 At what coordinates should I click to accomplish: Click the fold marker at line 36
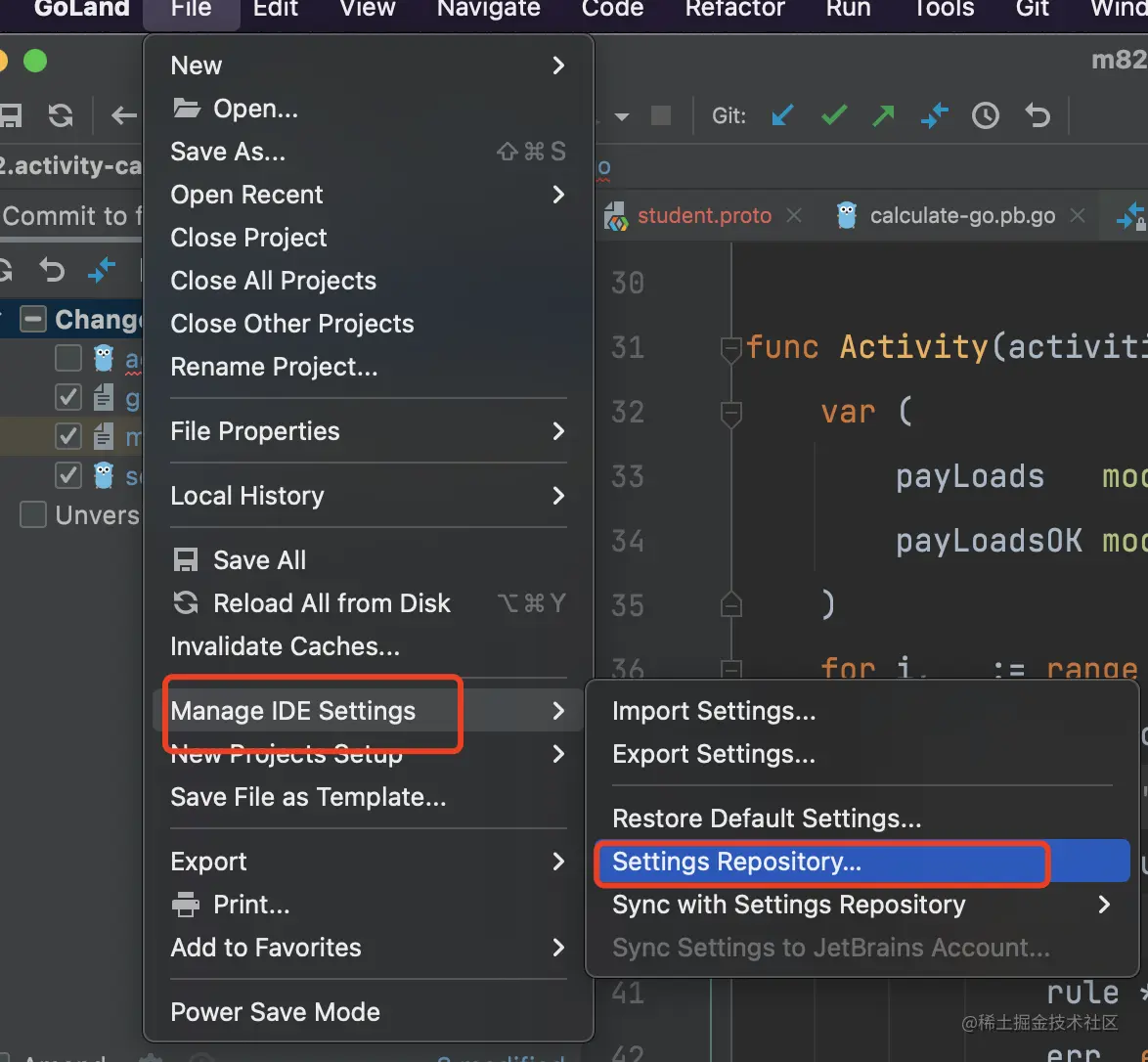click(730, 668)
